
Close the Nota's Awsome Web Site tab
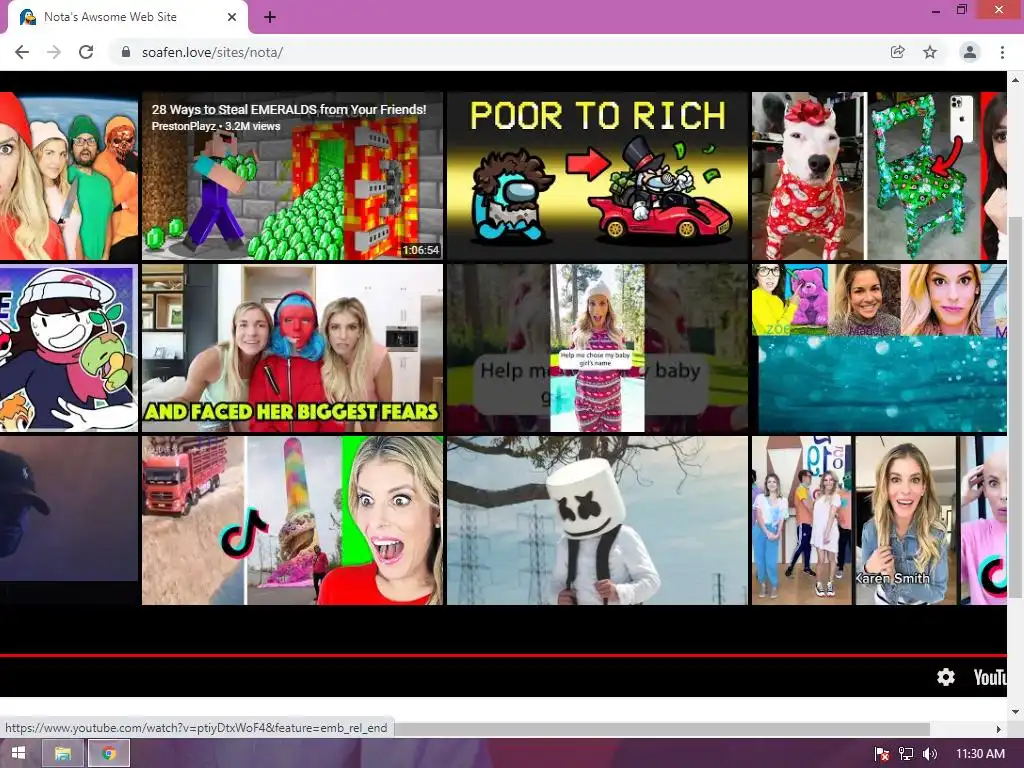[x=232, y=17]
